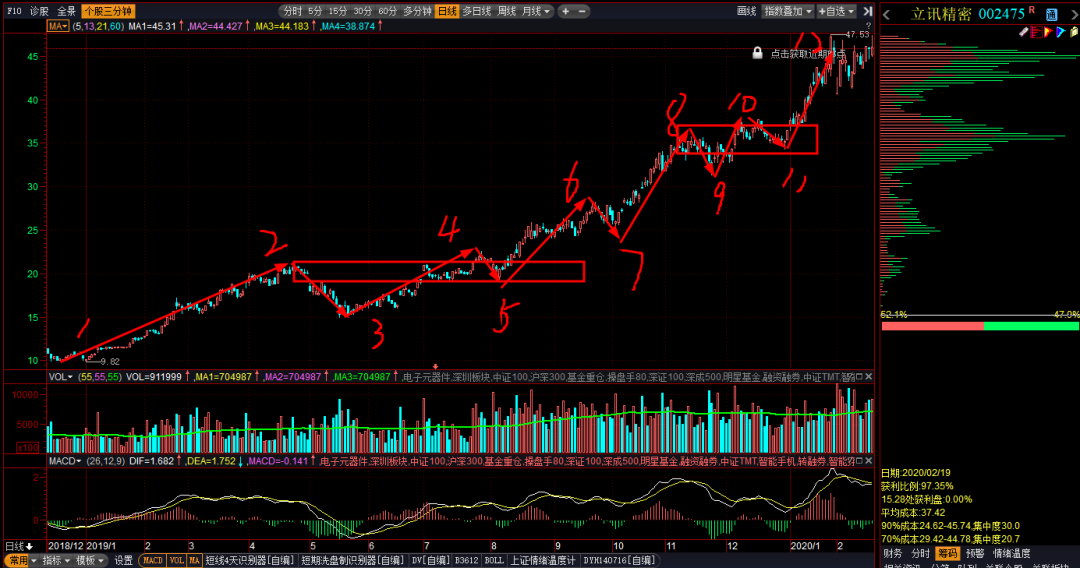Toggle the MACD indicator button in bottom bar
Screen dimensions: 1080x568
pos(152,561)
